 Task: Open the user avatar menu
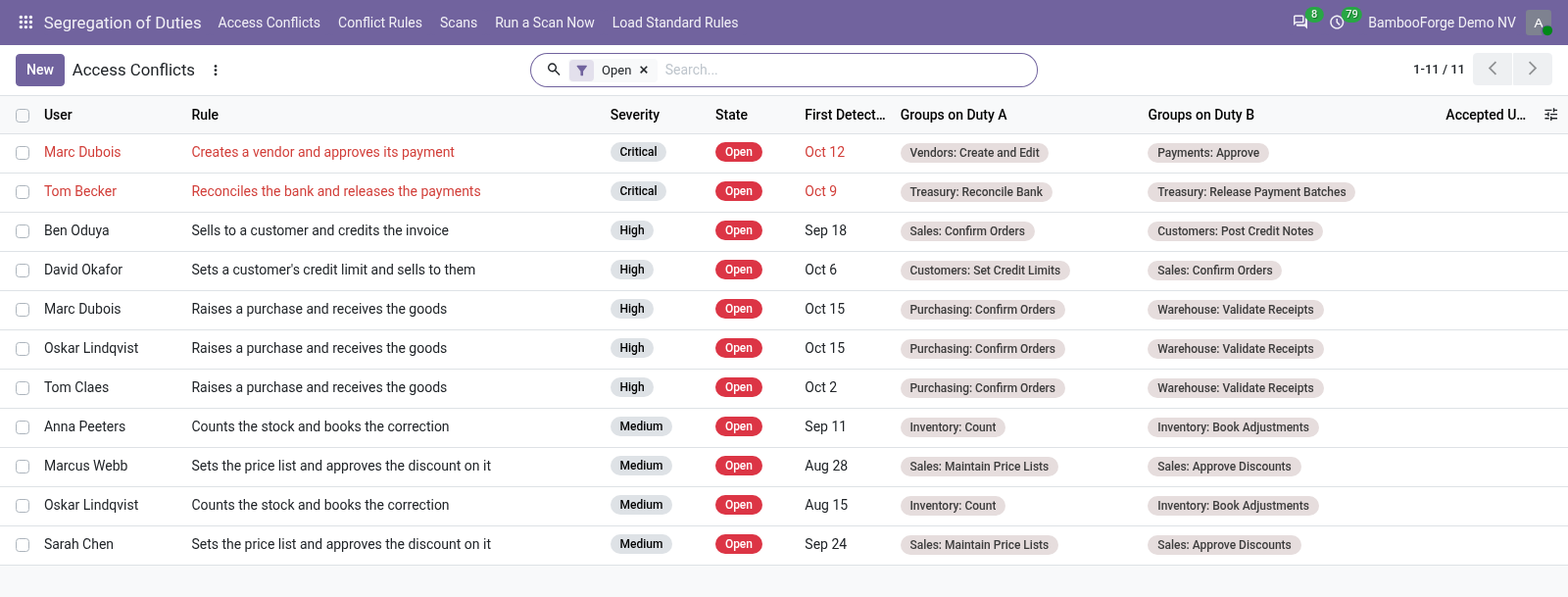tap(1539, 23)
